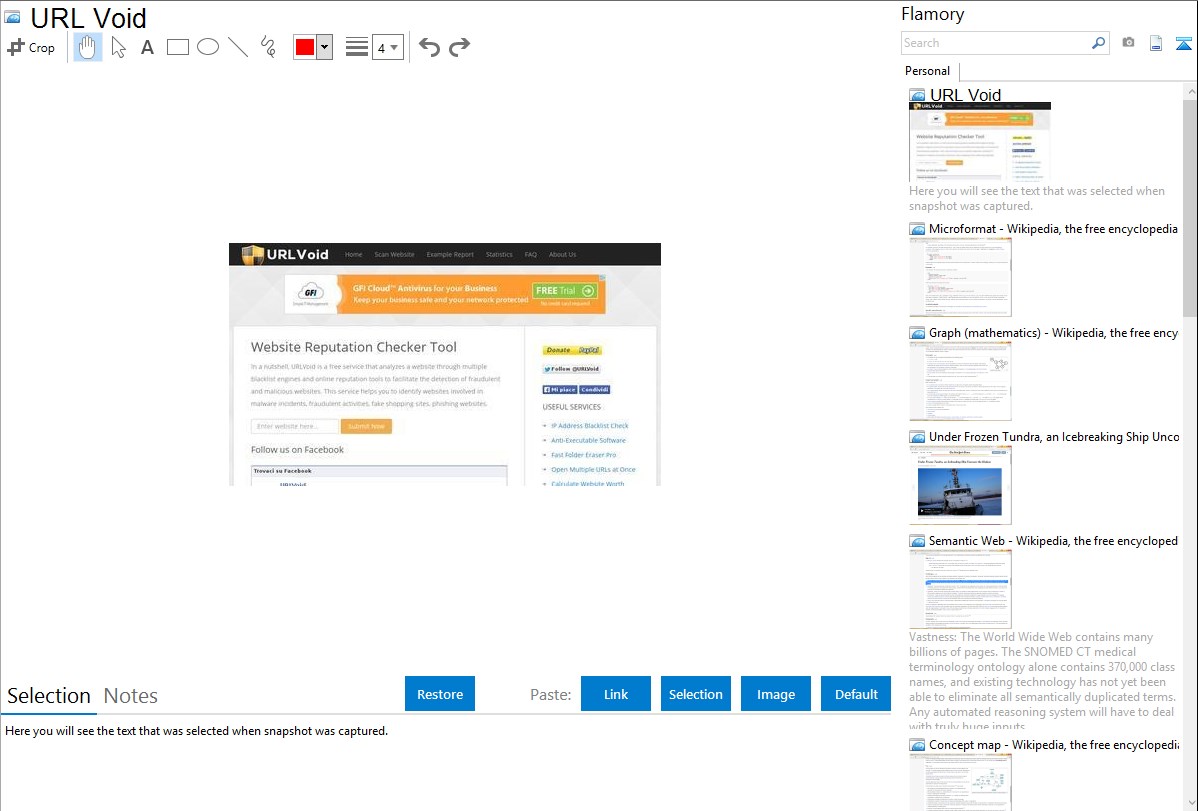The width and height of the screenshot is (1198, 811).
Task: Click the Restore button
Action: point(440,694)
